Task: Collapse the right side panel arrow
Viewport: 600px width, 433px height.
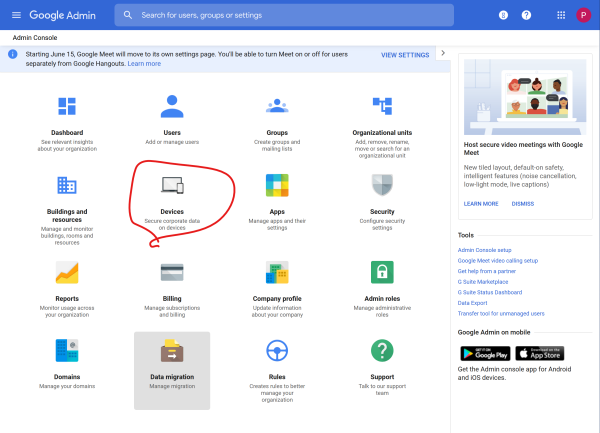Action: pyautogui.click(x=443, y=54)
